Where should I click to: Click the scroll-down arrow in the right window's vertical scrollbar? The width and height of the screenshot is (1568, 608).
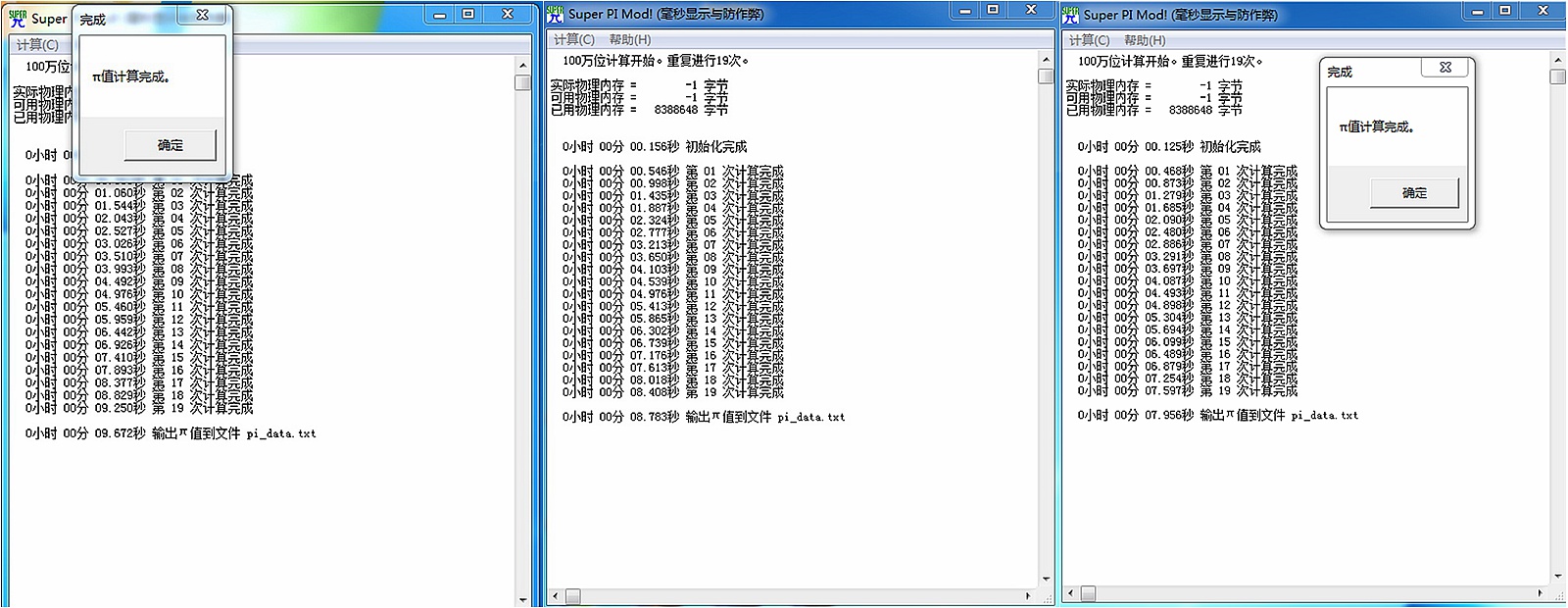click(1557, 577)
